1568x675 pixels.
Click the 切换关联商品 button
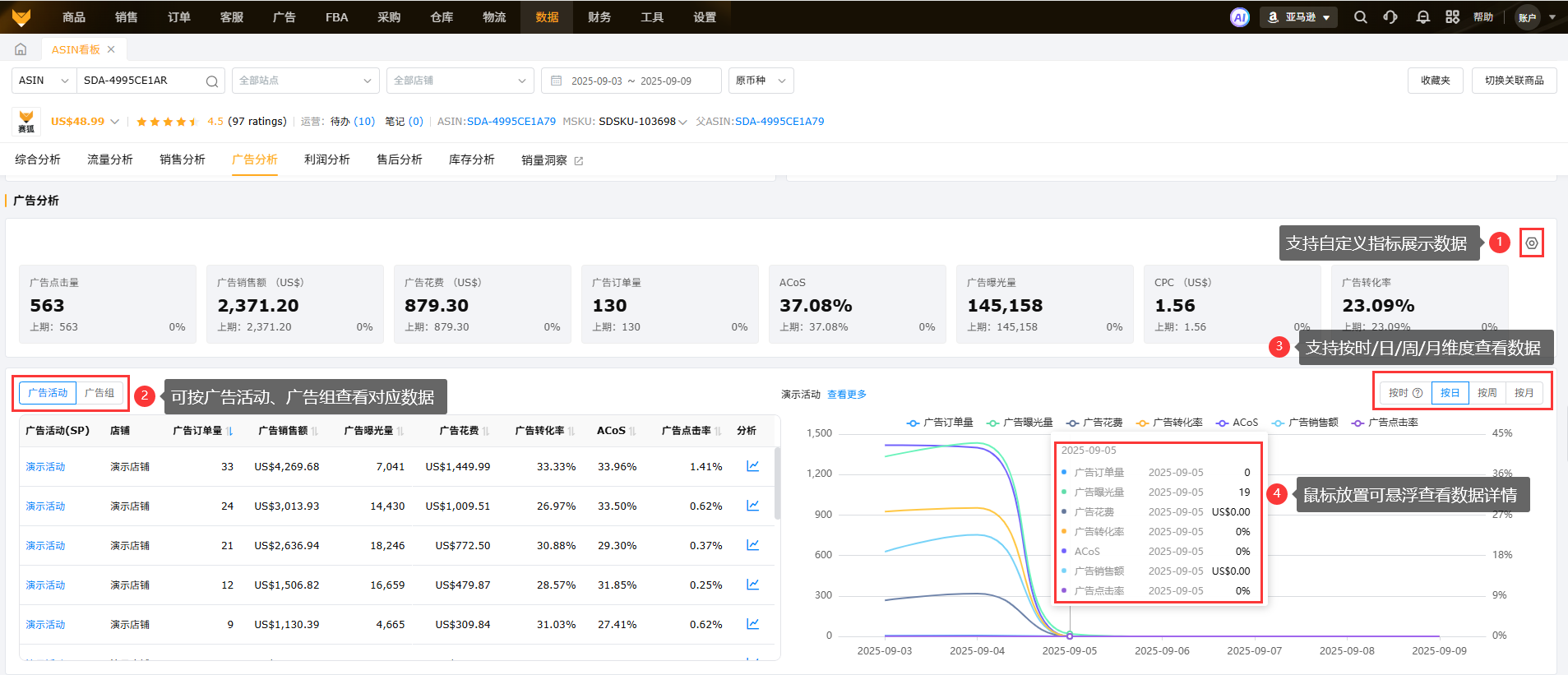coord(1514,81)
